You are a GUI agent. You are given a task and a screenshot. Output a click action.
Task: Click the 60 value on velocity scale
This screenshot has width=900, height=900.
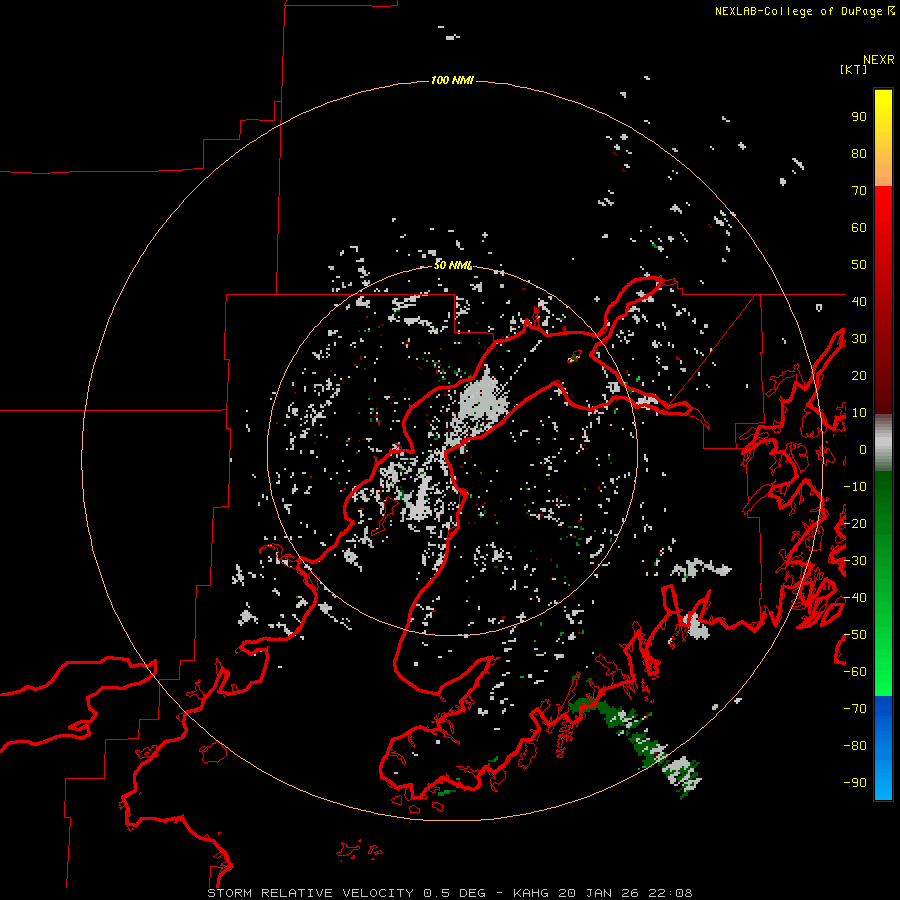[x=859, y=228]
